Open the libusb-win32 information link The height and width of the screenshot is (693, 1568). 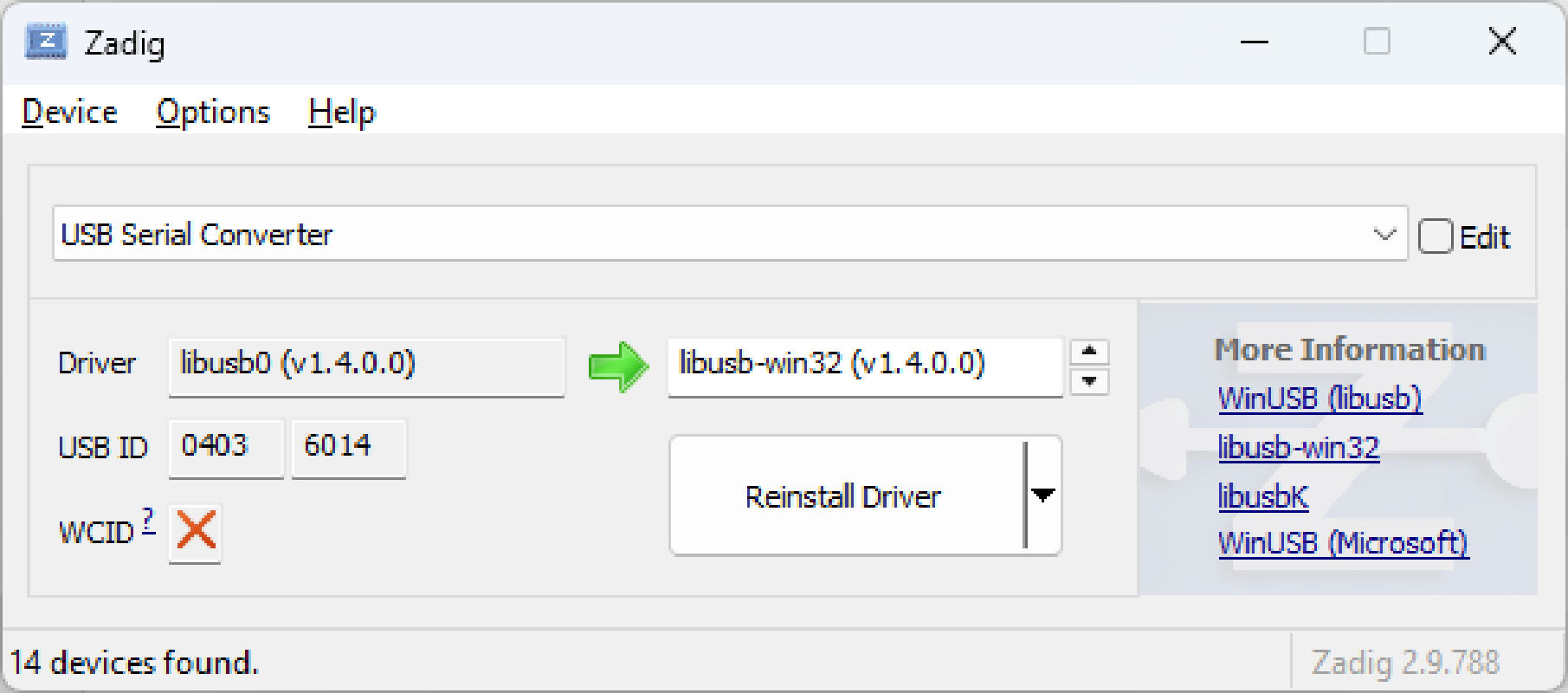tap(1299, 448)
